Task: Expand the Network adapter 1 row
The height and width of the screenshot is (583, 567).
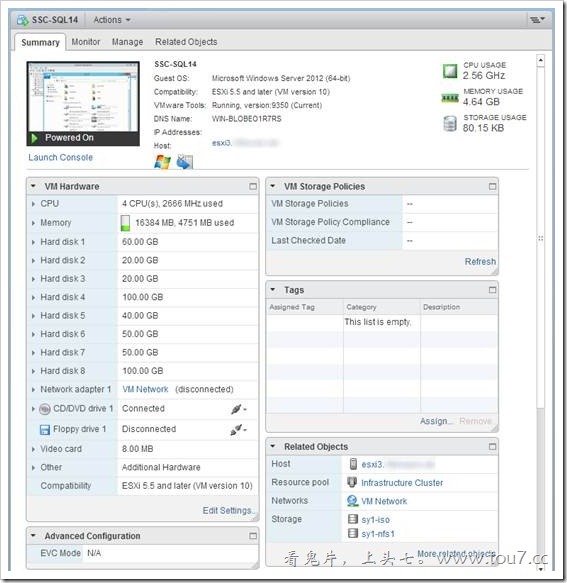Action: [33, 389]
